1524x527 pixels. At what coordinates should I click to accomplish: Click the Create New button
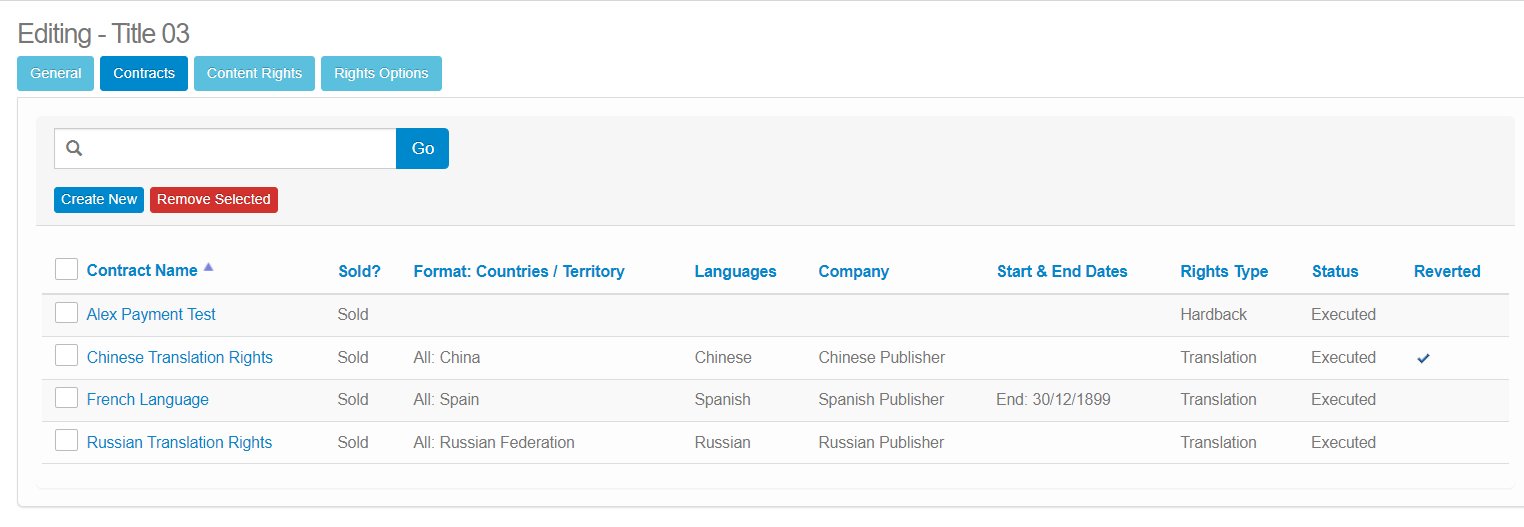[x=99, y=199]
